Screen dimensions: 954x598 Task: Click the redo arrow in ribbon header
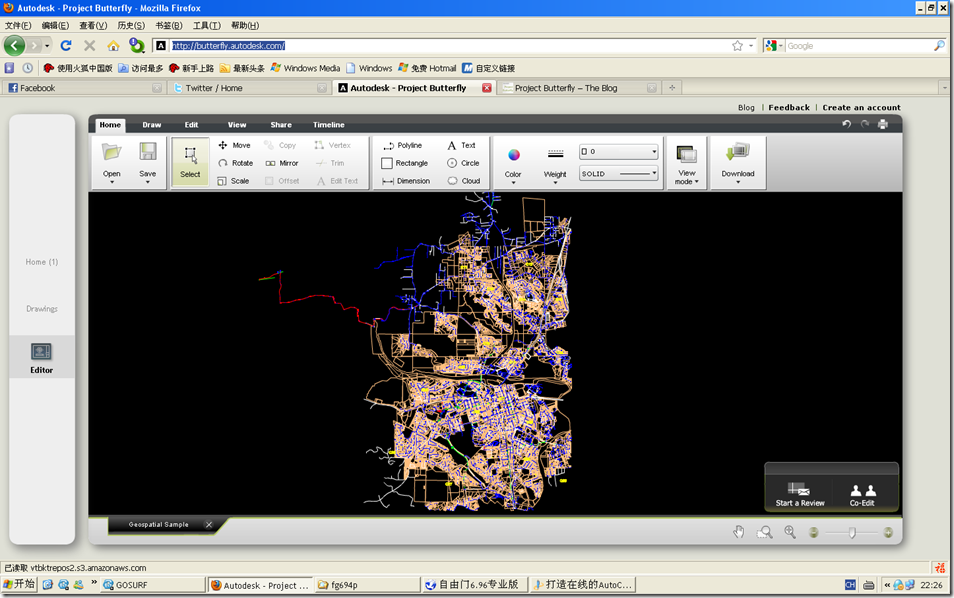865,124
